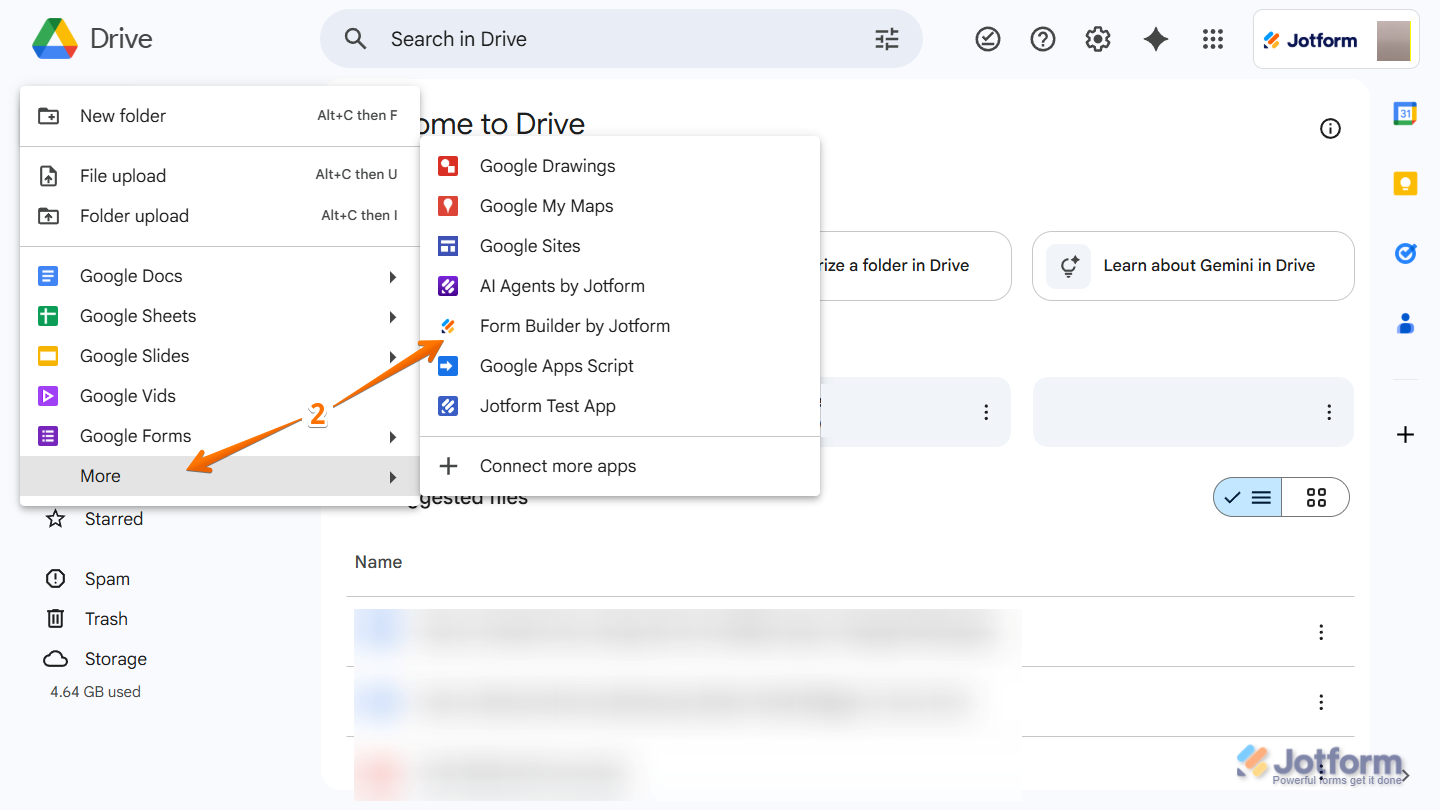Expand the Google Sheets submenu

[137, 315]
